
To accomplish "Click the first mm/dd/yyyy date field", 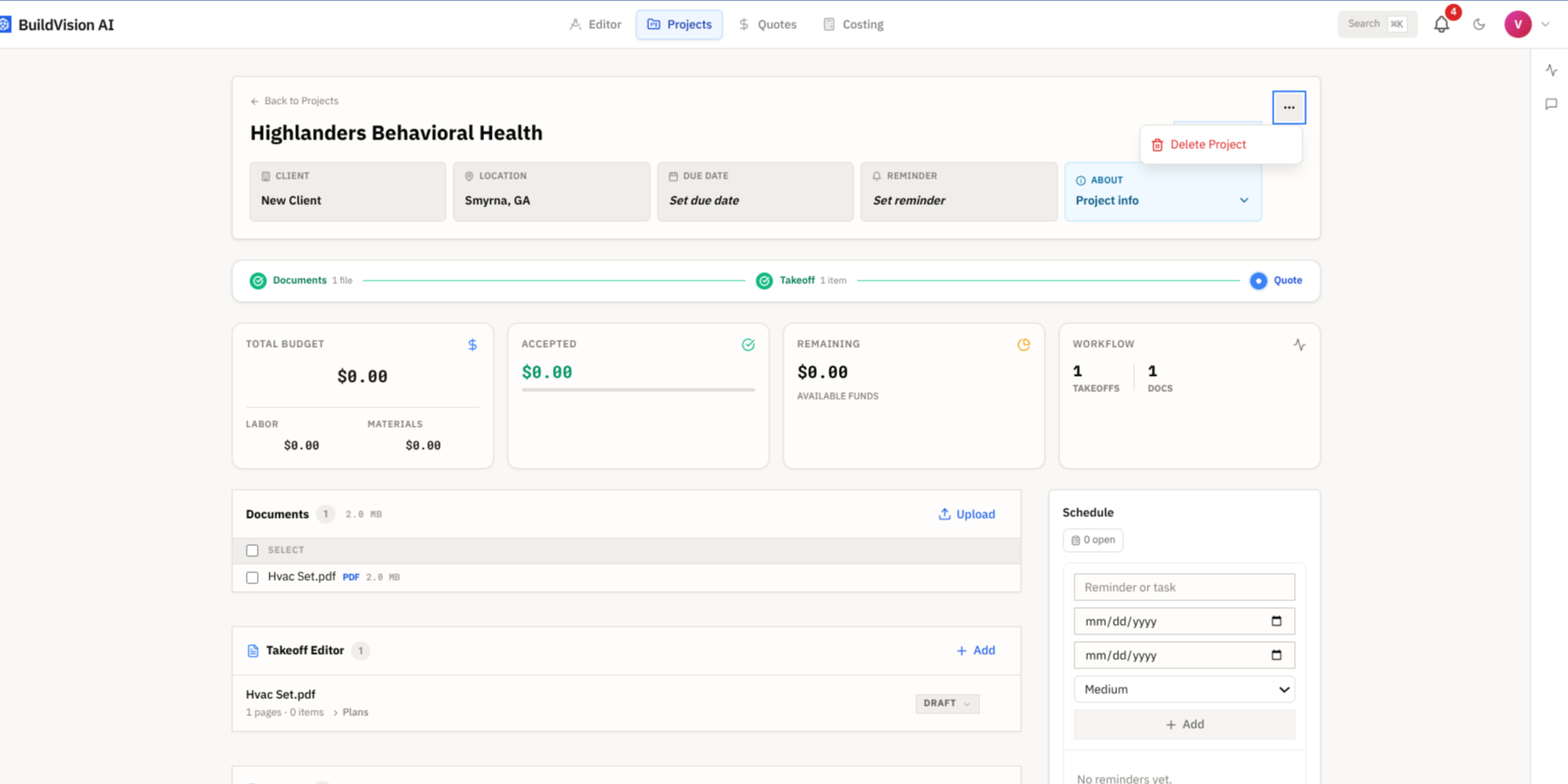I will (1184, 622).
